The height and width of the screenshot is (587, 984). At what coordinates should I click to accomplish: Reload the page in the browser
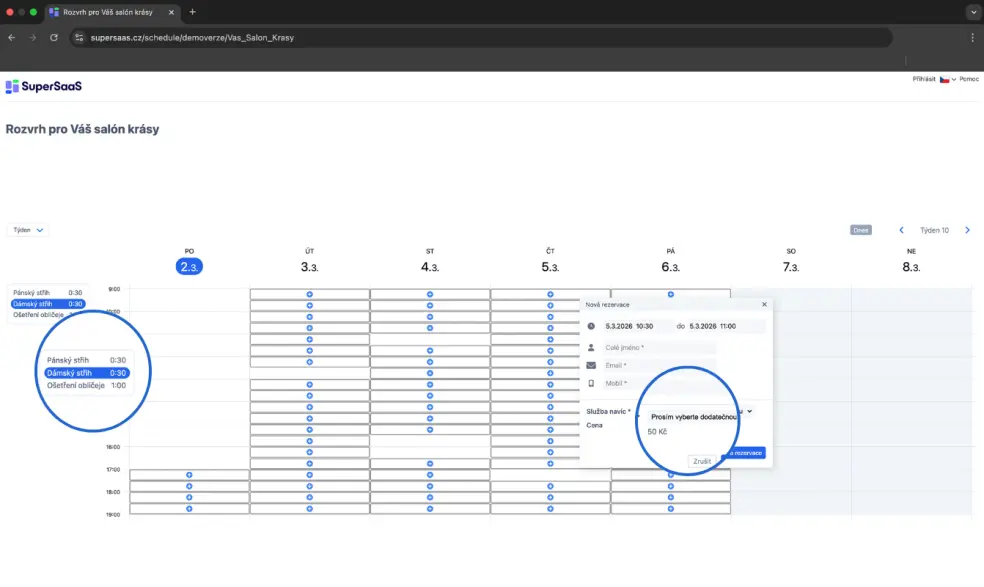click(x=53, y=37)
